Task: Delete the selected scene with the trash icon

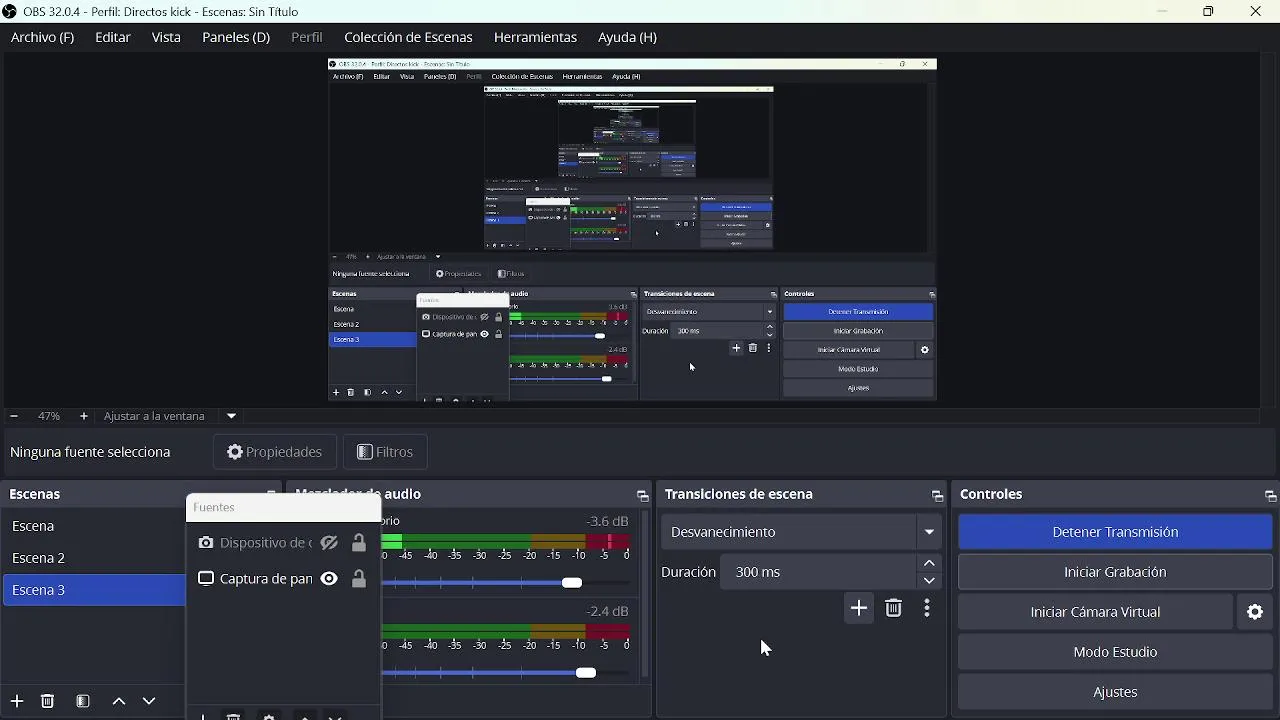Action: click(x=47, y=701)
